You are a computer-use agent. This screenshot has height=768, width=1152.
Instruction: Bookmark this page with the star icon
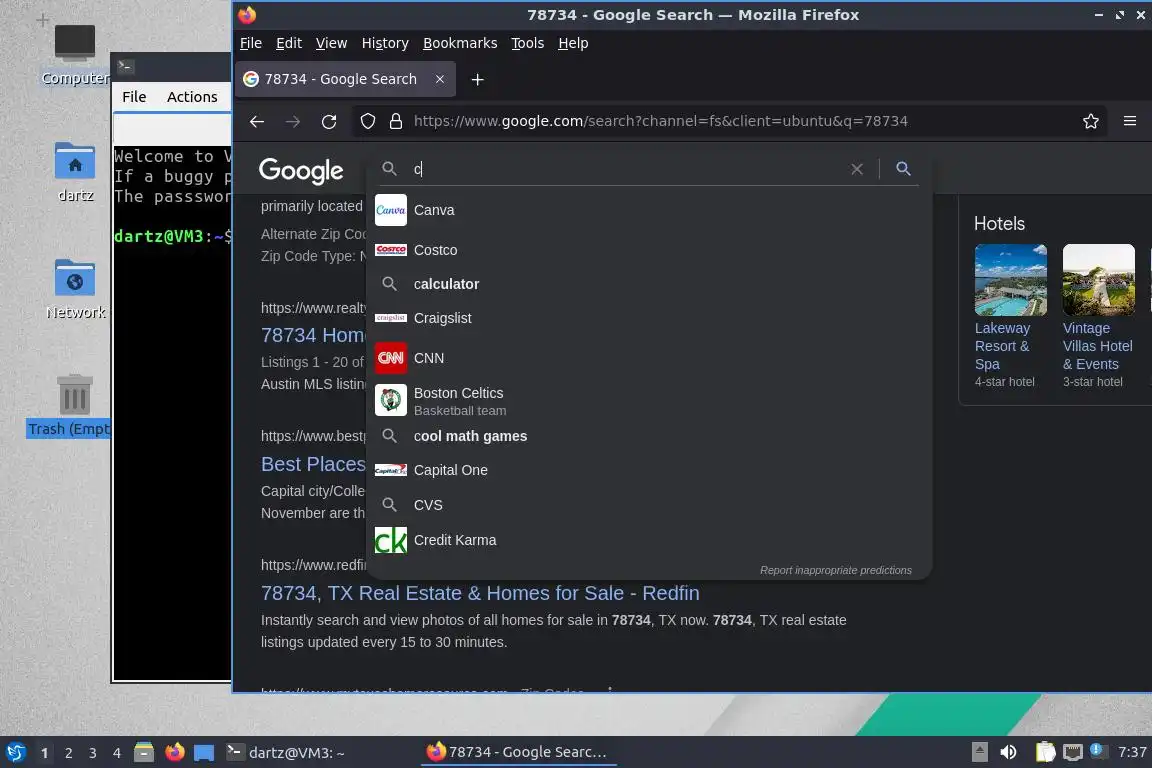pos(1090,121)
